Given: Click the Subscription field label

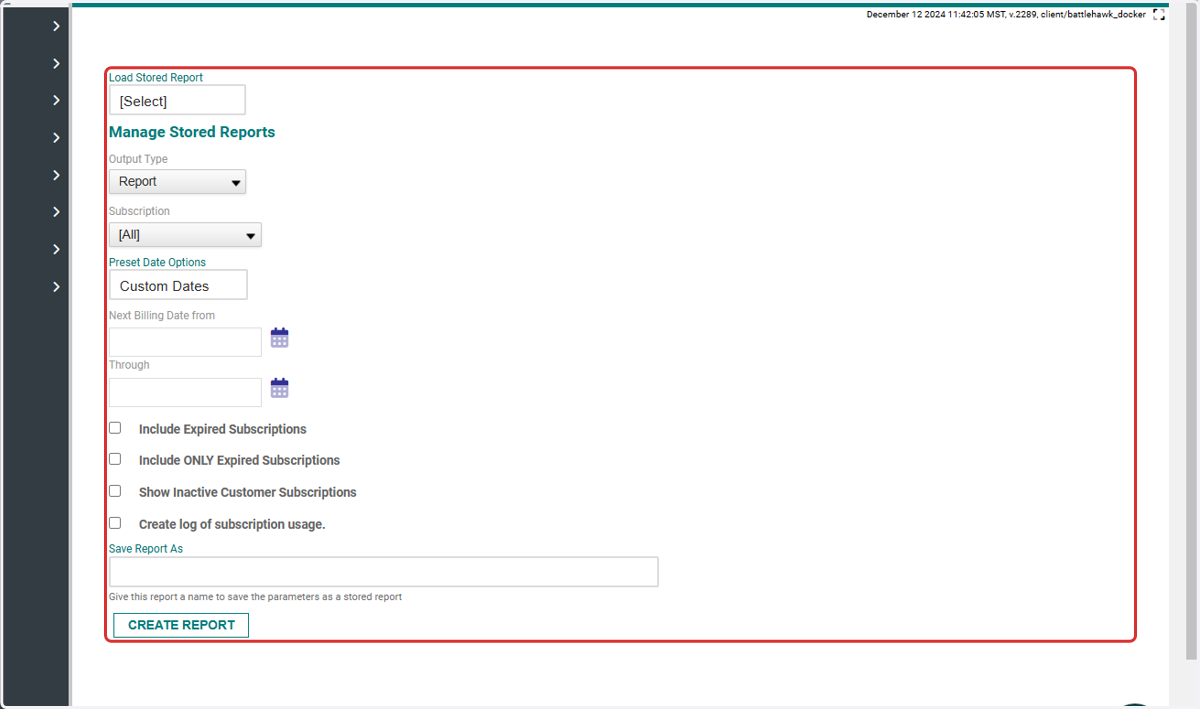Looking at the screenshot, I should (x=139, y=211).
